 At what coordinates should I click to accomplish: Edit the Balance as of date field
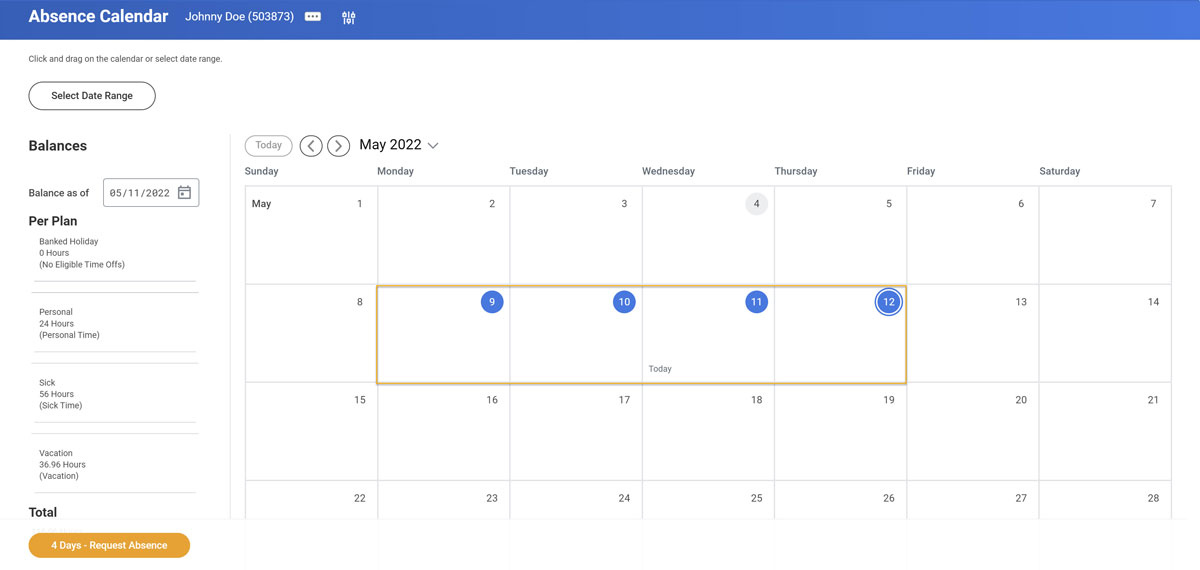point(151,193)
